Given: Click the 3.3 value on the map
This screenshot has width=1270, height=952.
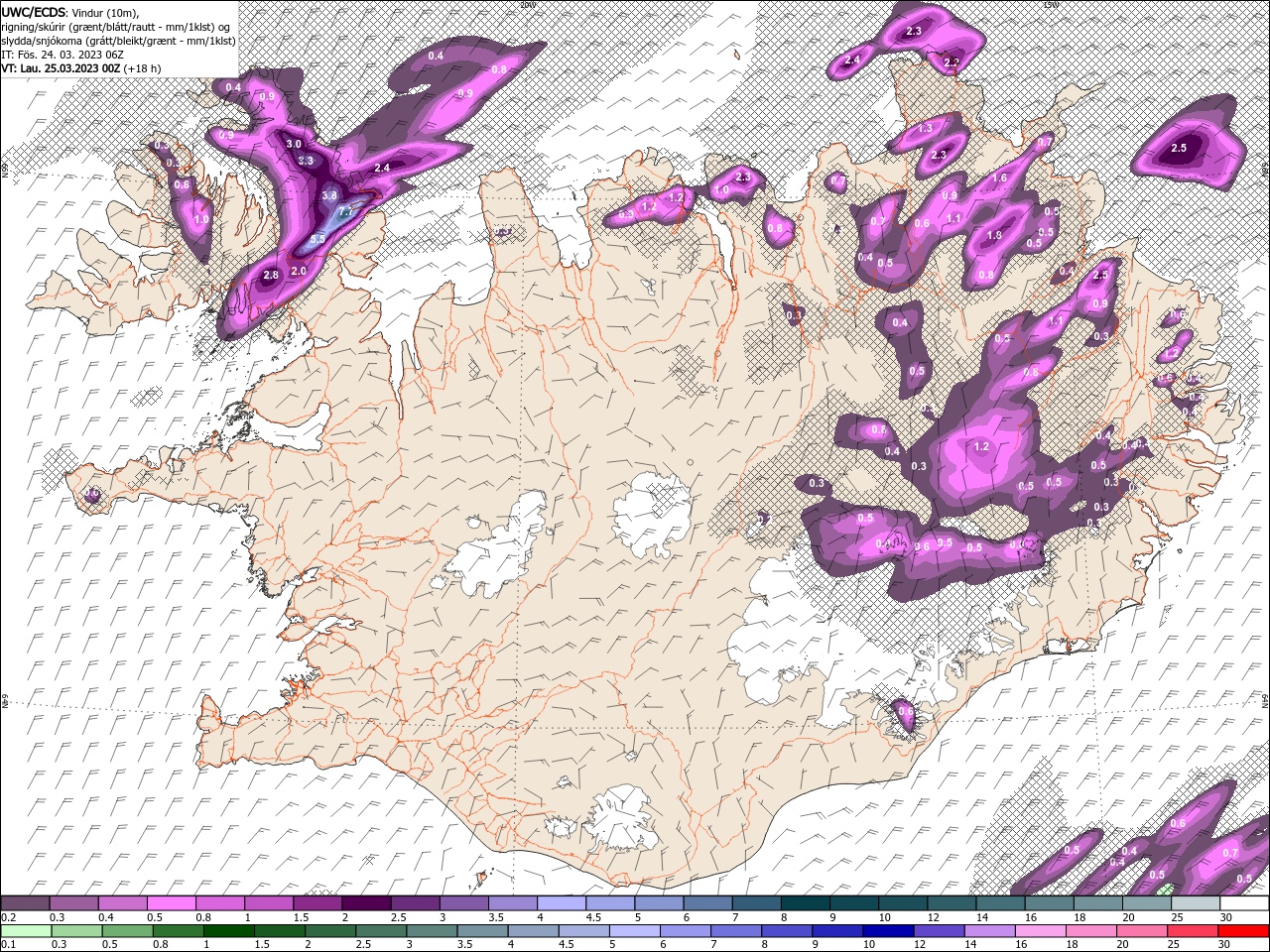Looking at the screenshot, I should [x=306, y=161].
